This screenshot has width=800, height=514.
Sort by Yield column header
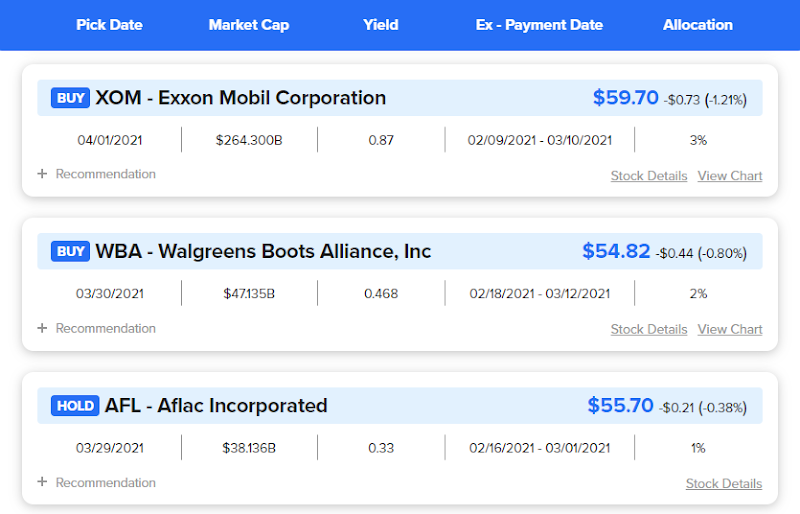[x=381, y=25]
